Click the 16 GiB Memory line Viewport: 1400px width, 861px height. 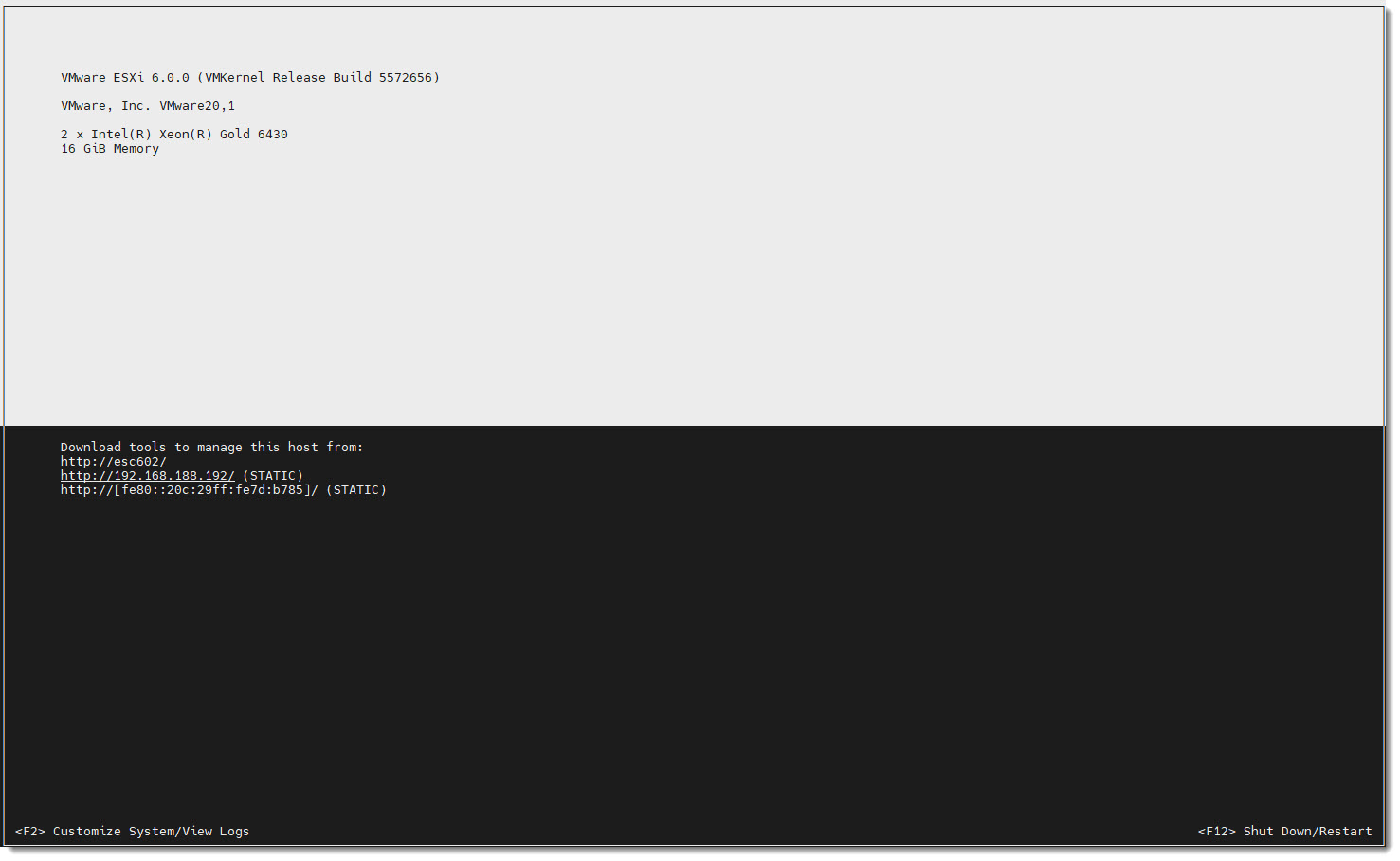click(x=110, y=149)
